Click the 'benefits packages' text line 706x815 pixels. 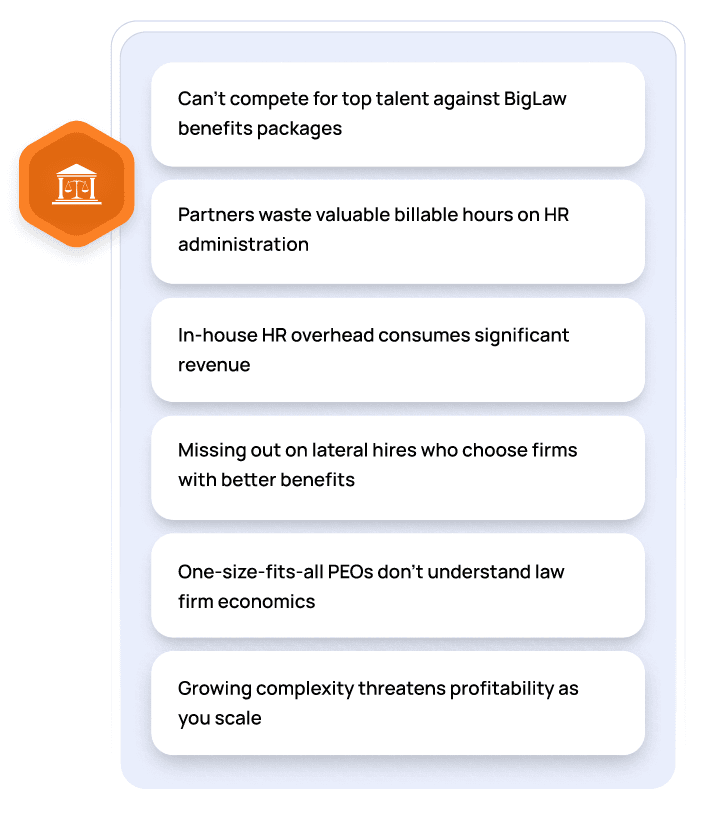(260, 128)
